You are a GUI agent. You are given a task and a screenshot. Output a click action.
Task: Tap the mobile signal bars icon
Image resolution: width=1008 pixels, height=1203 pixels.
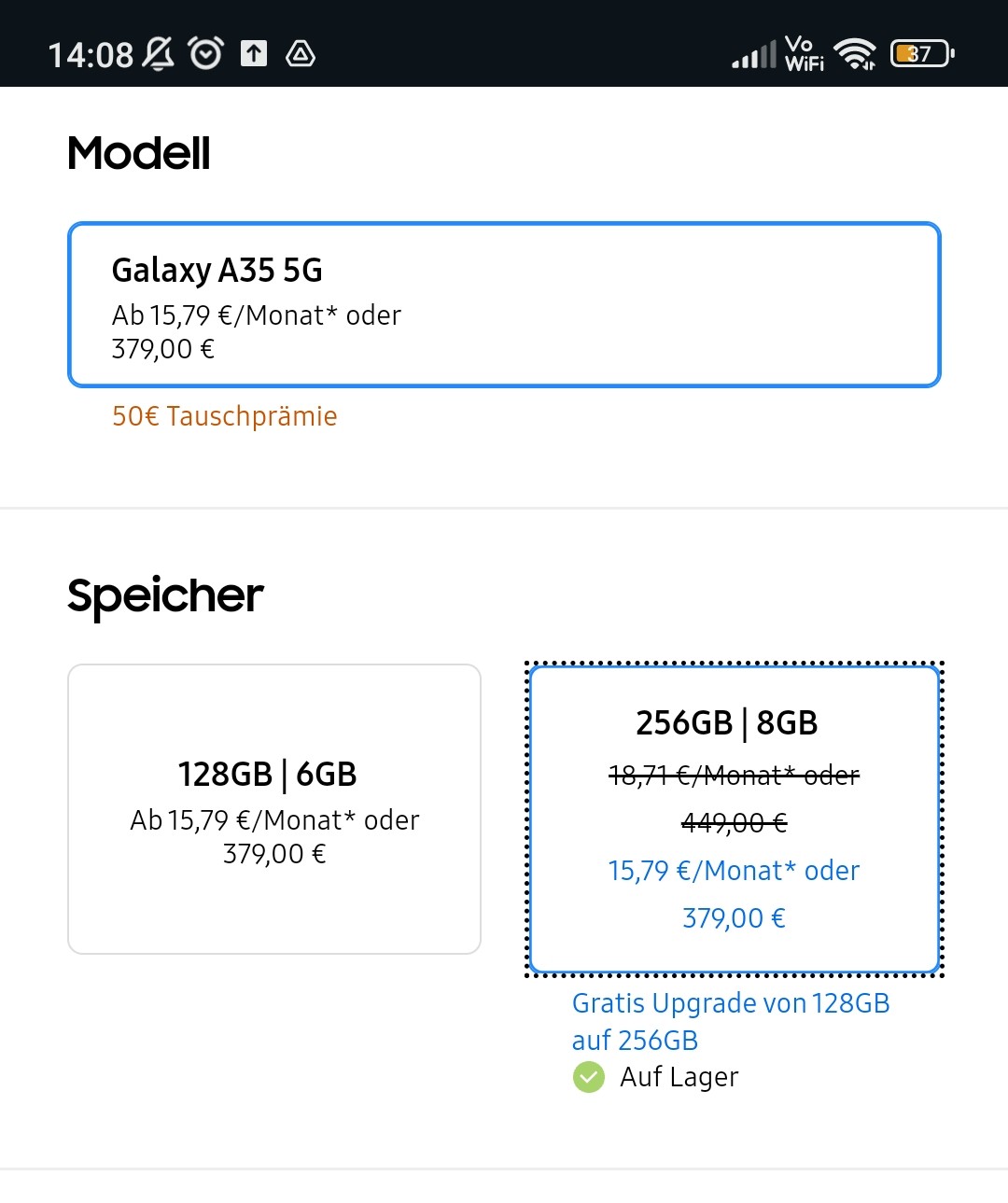pos(753,54)
